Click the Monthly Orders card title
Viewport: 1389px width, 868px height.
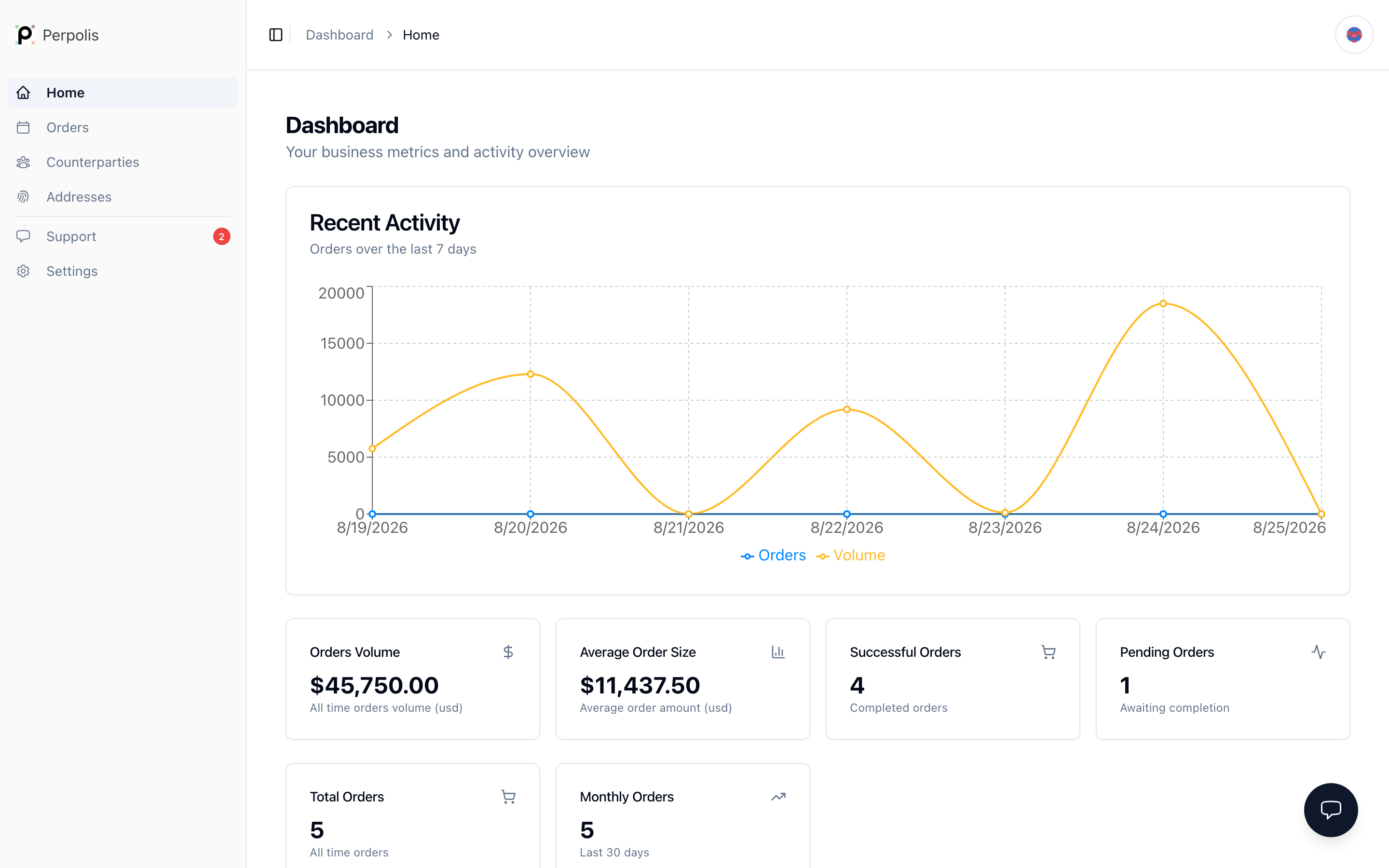click(626, 797)
